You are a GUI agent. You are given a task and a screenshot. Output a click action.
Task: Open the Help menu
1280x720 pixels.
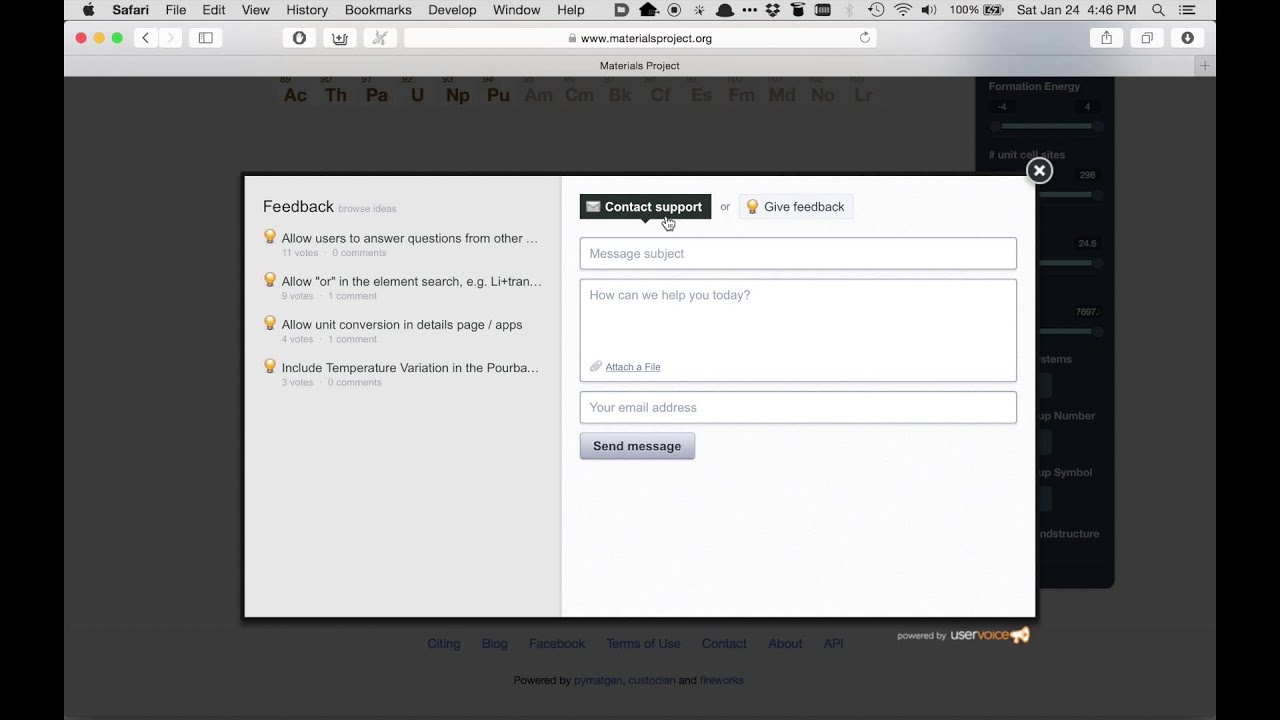point(571,10)
